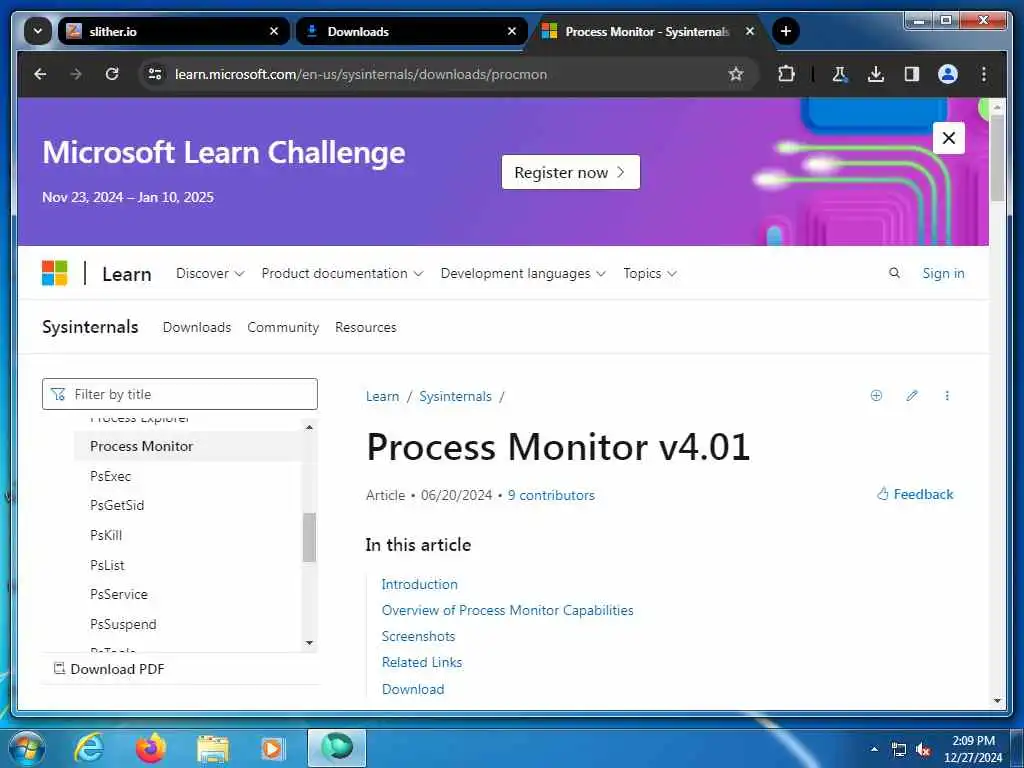This screenshot has width=1024, height=768.
Task: Open site information icon in address bar
Action: pos(155,74)
